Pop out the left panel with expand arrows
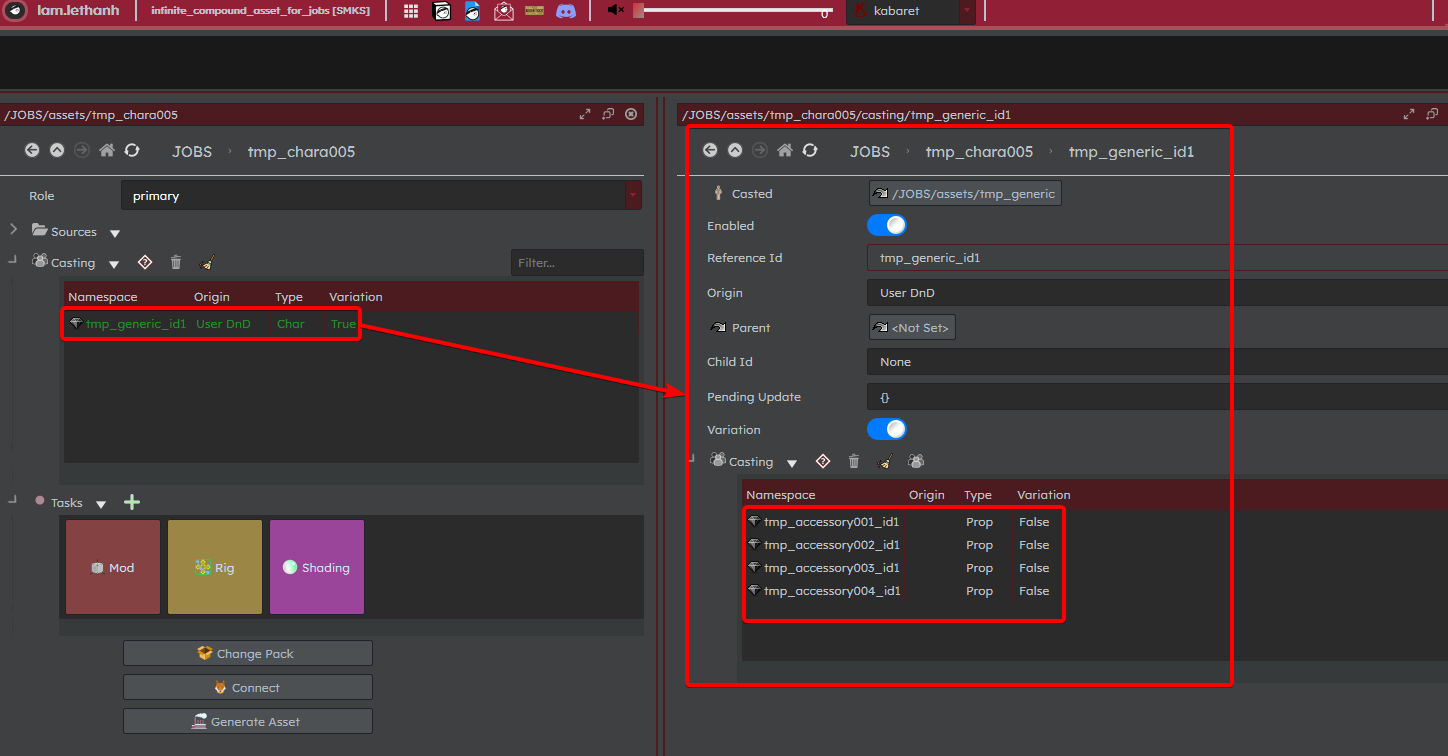The height and width of the screenshot is (756, 1448). 585,114
